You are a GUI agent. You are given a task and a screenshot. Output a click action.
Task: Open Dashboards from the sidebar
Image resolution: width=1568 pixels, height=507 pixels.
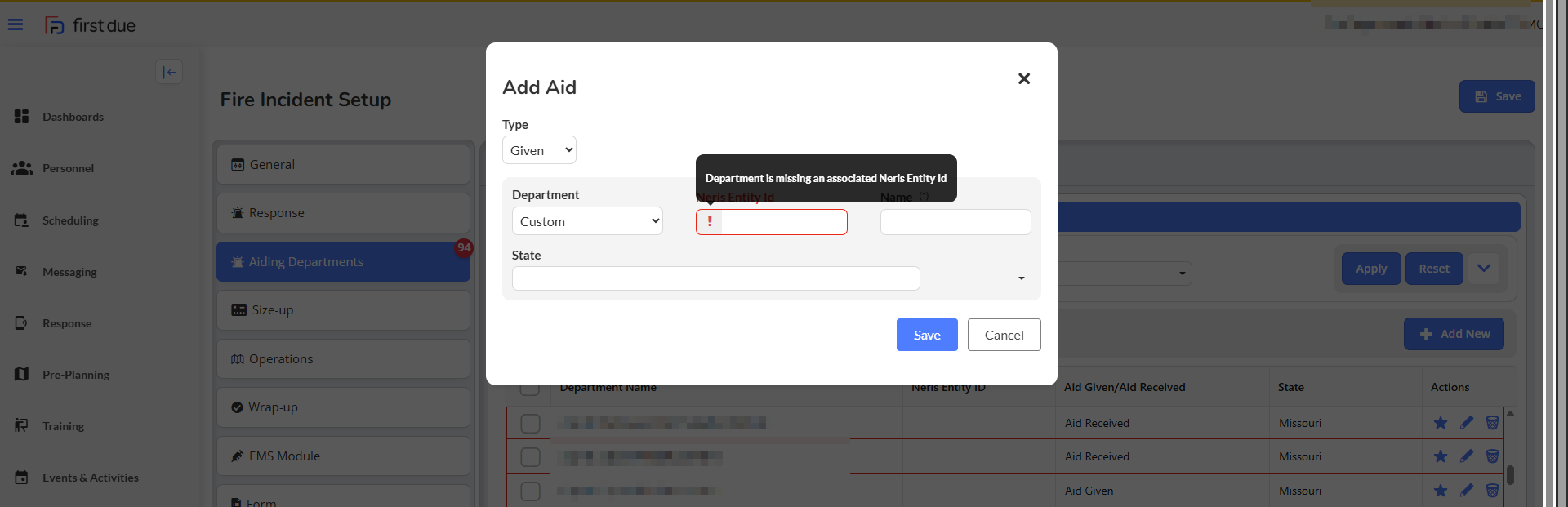tap(73, 117)
